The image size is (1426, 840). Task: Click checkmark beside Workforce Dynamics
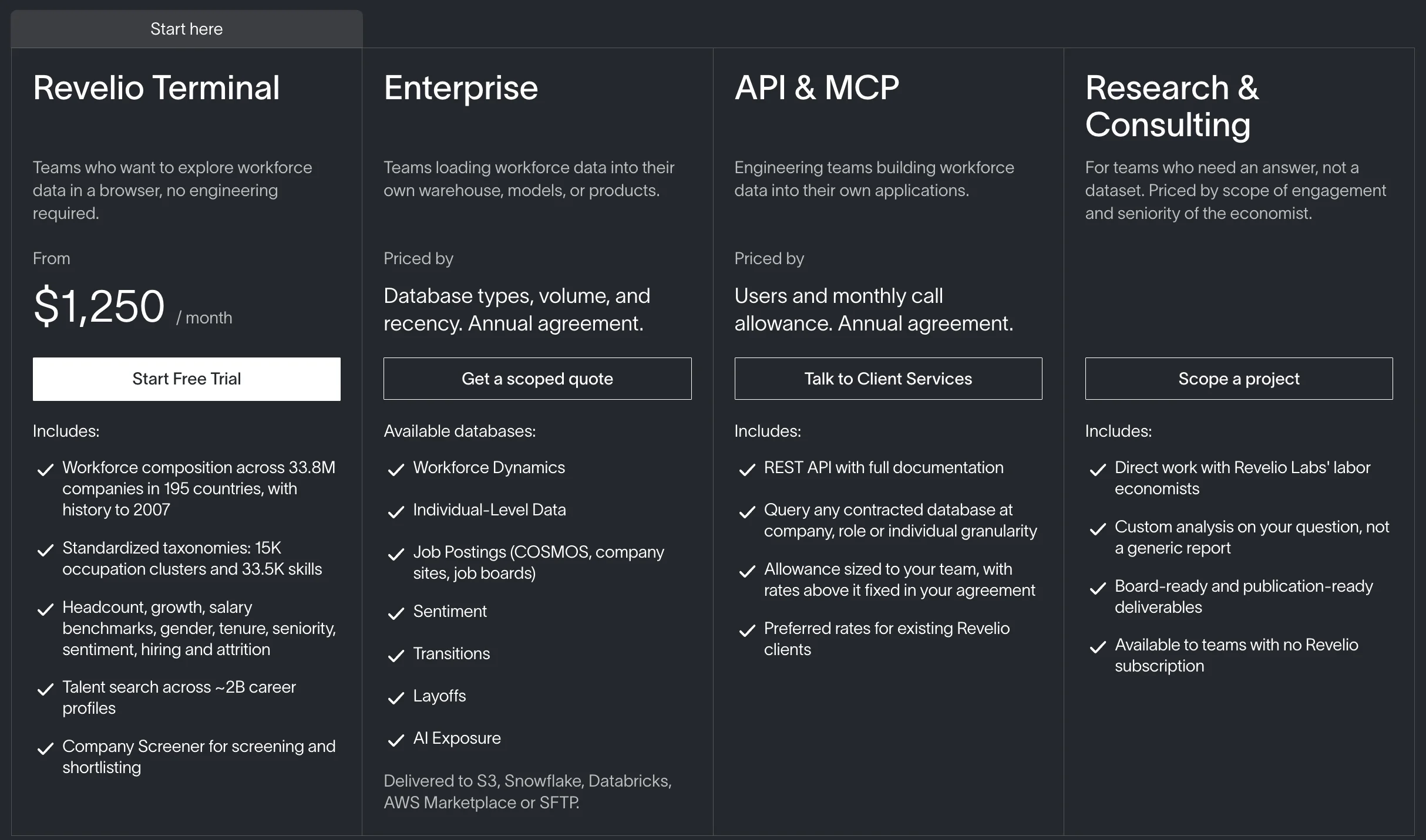[x=396, y=470]
